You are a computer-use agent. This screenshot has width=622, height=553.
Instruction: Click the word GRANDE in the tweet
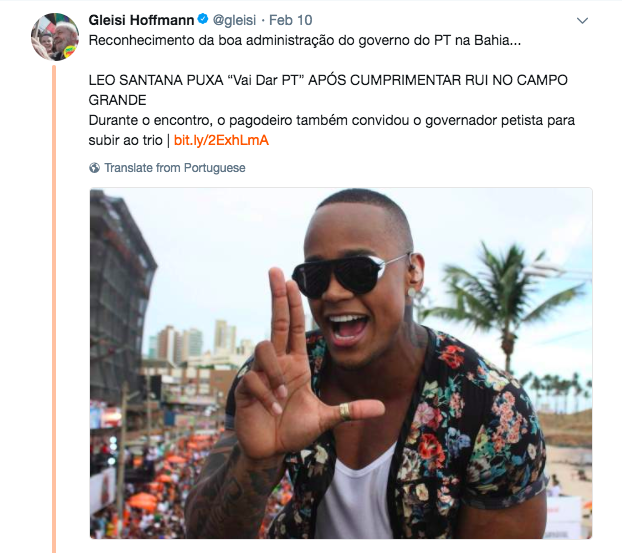(x=117, y=100)
